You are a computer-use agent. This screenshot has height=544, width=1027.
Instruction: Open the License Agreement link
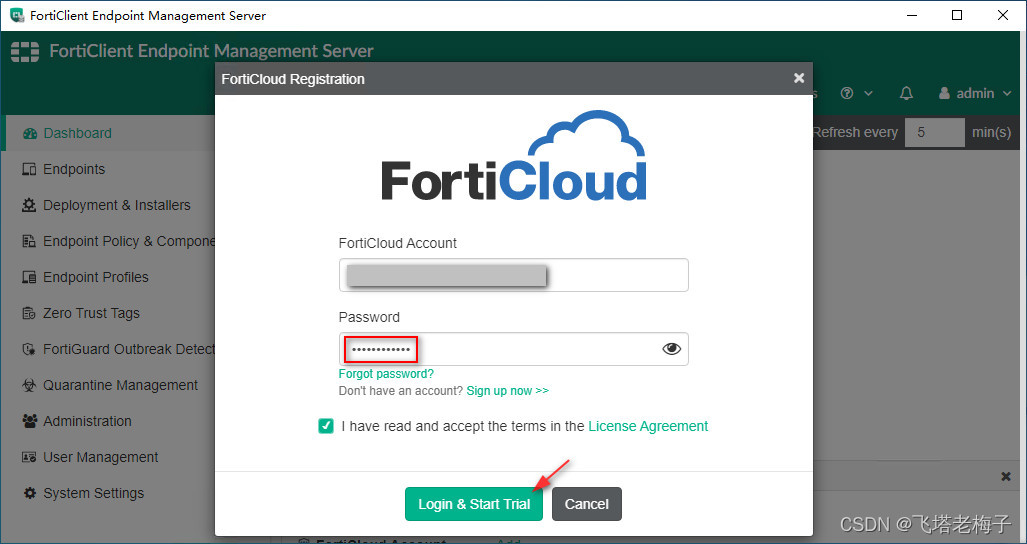[648, 426]
